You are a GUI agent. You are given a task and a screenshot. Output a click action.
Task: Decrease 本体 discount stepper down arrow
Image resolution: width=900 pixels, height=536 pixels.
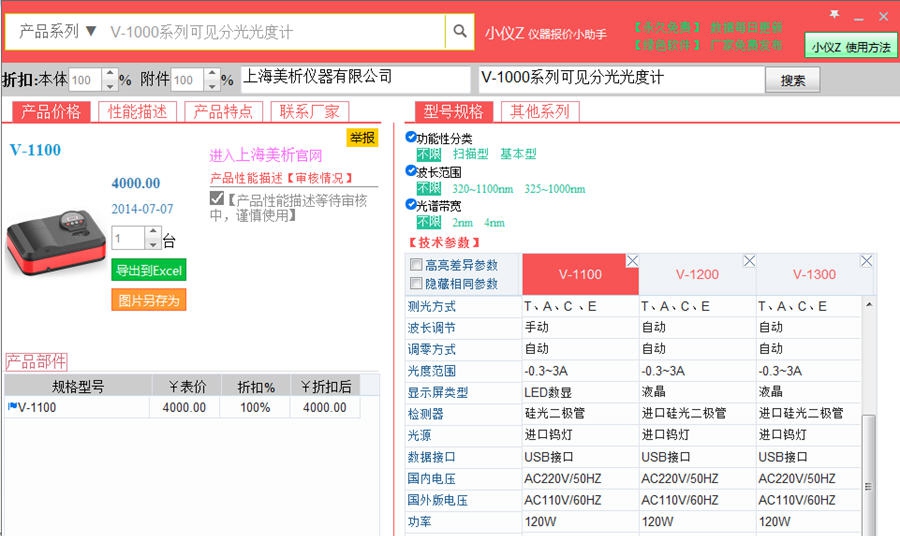(x=110, y=86)
